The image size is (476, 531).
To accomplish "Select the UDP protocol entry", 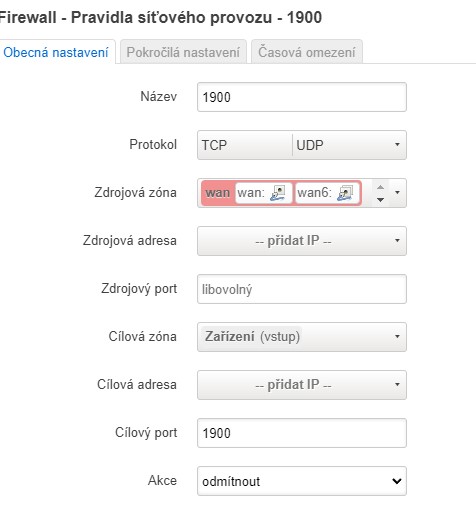I will pos(310,145).
